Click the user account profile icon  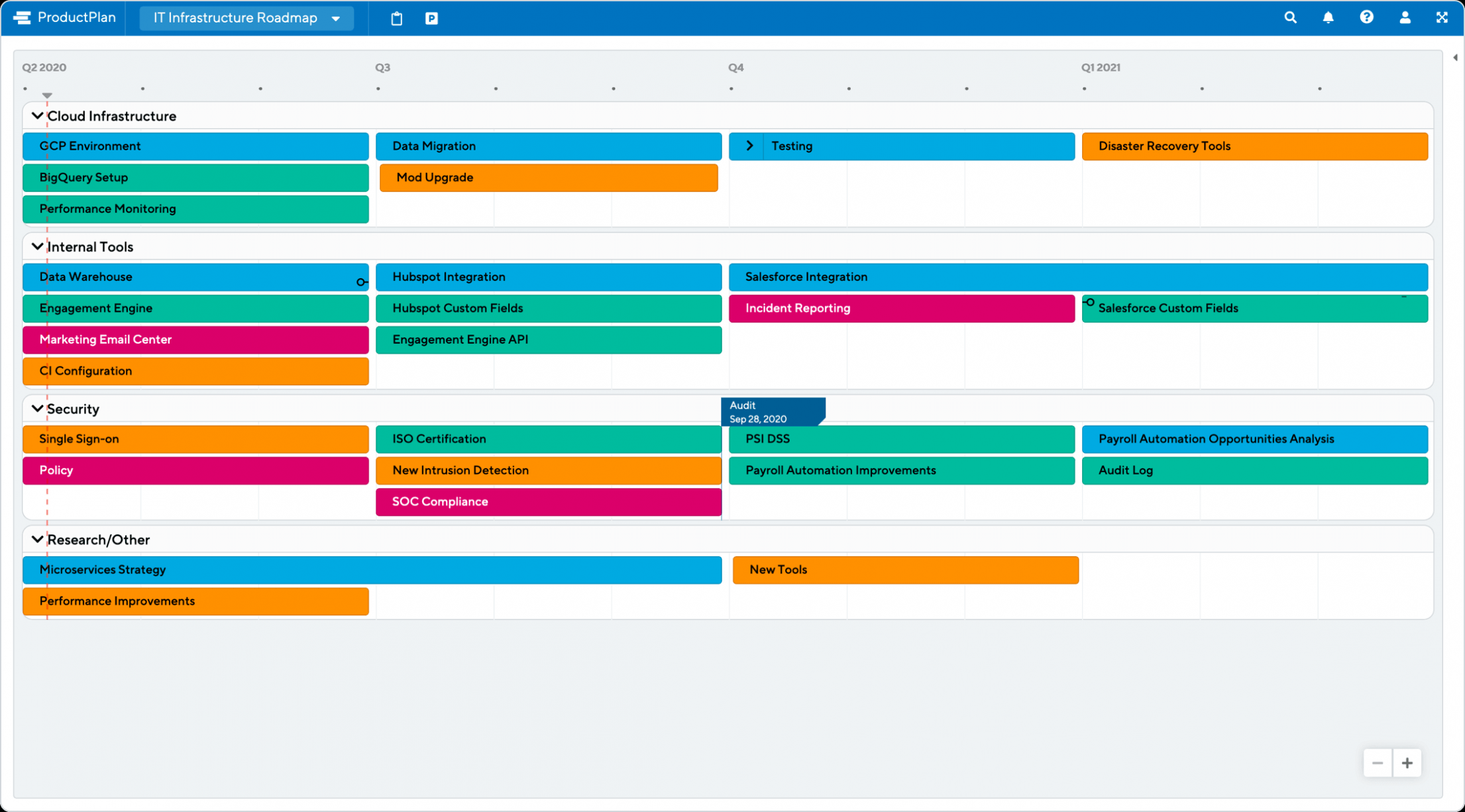pyautogui.click(x=1405, y=16)
